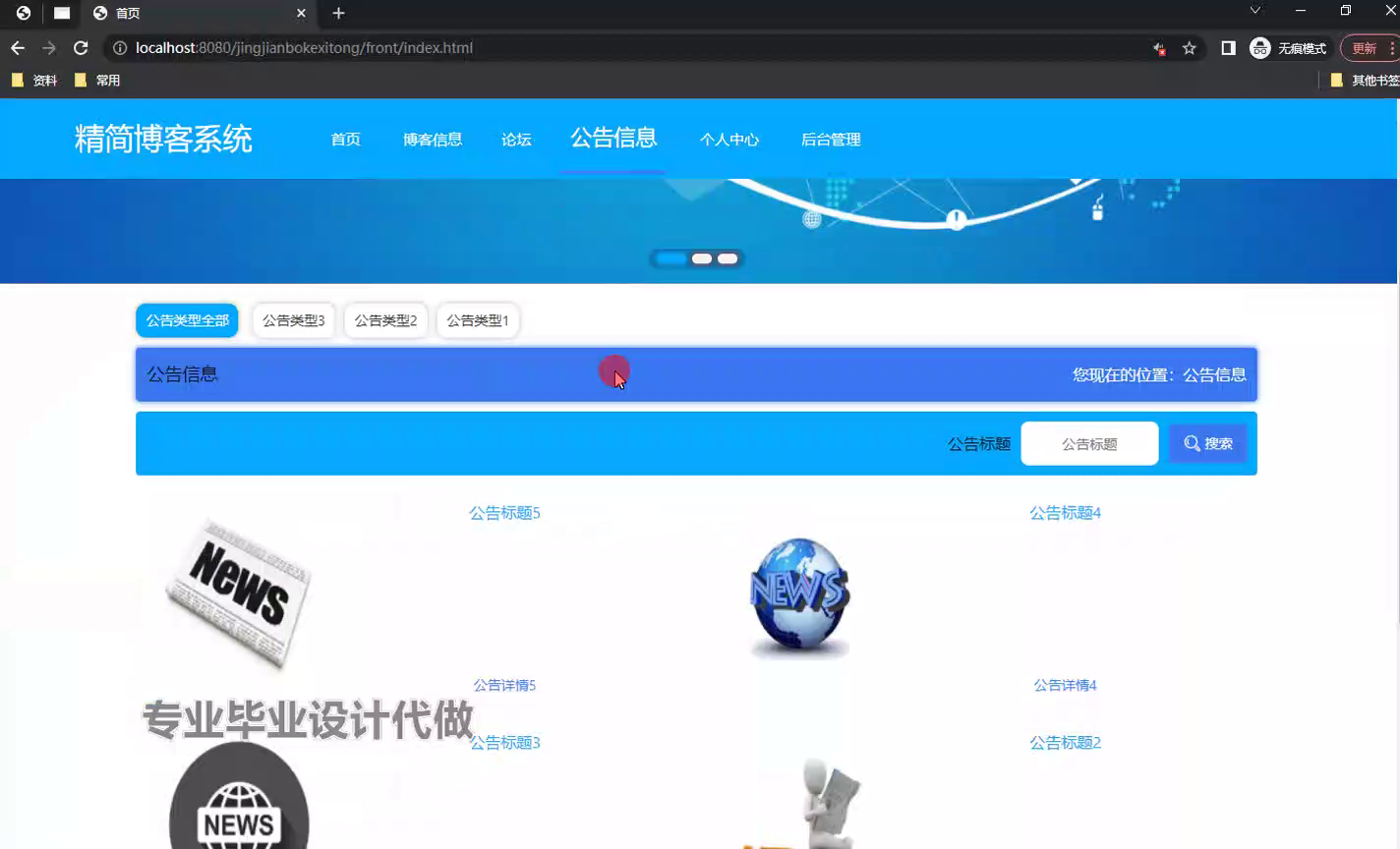The height and width of the screenshot is (849, 1400).
Task: Open the 常用 bookmarks folder
Action: coord(97,81)
